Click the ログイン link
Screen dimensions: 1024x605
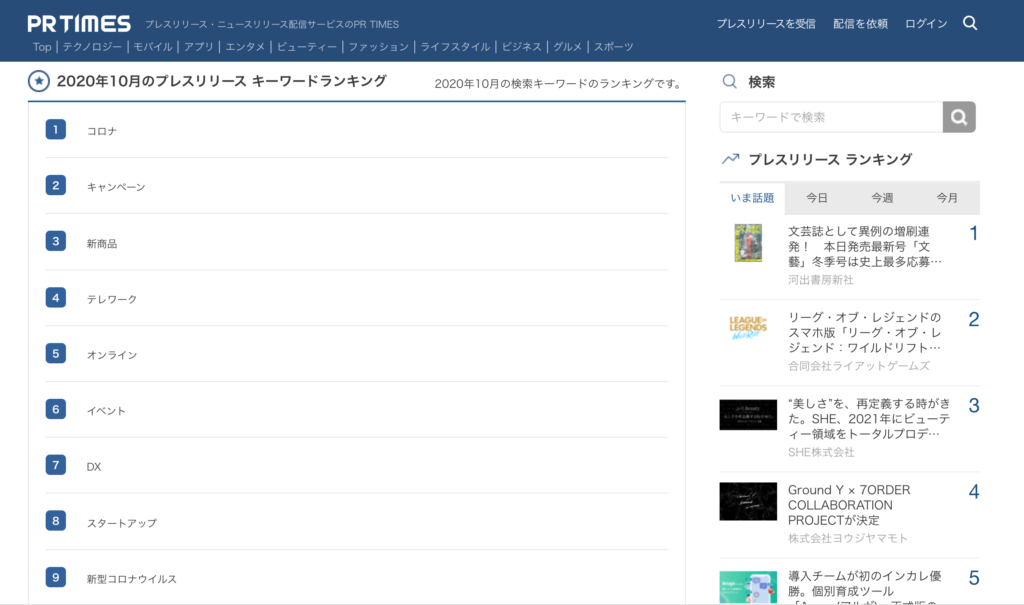[926, 24]
